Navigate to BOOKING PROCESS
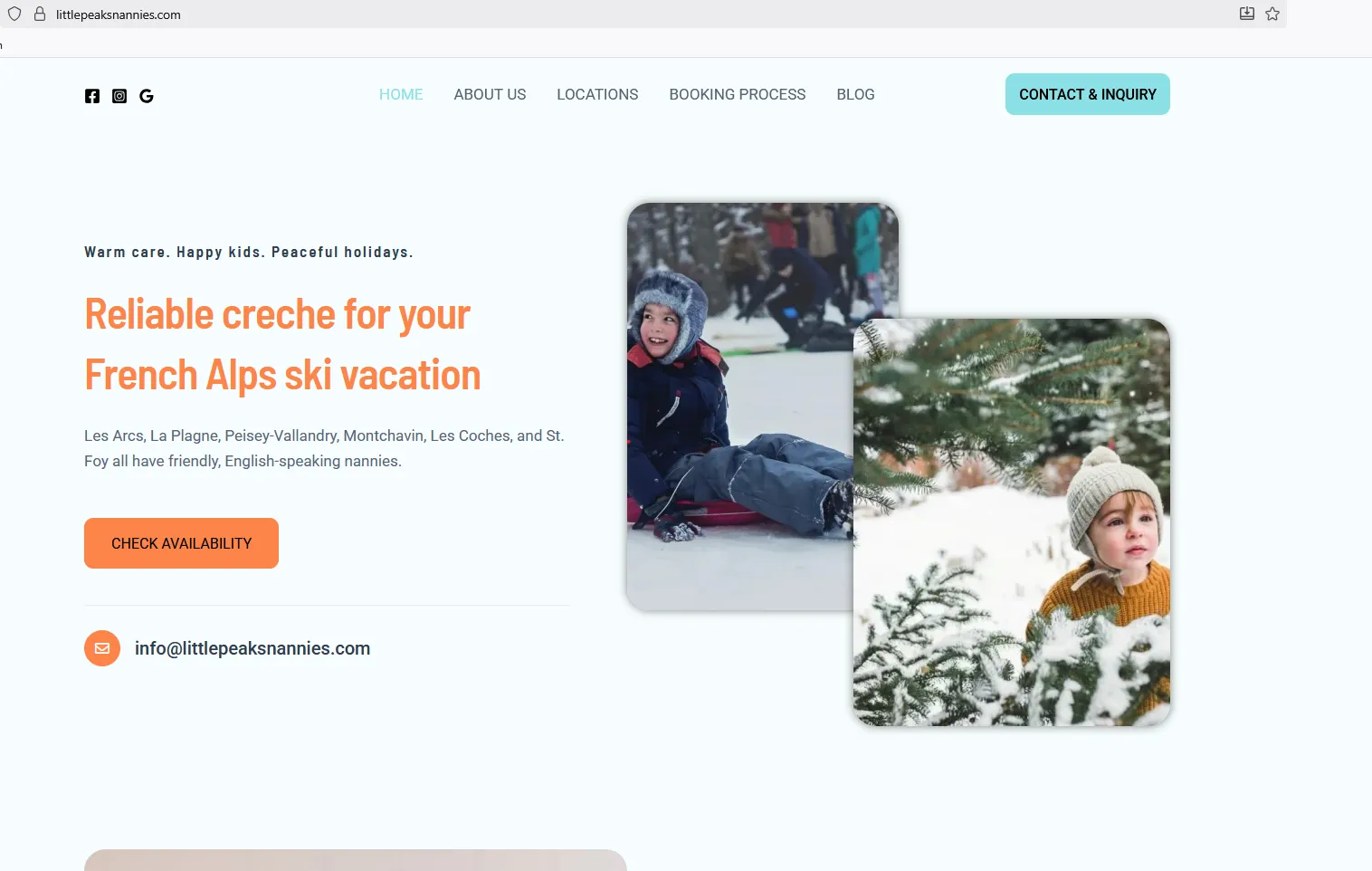The width and height of the screenshot is (1372, 871). click(738, 94)
